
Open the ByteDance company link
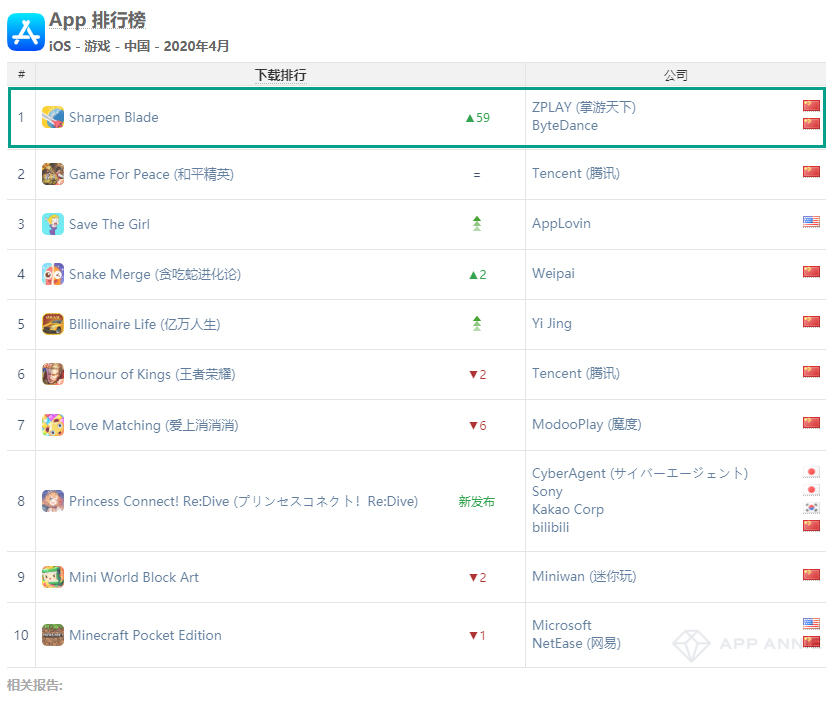[565, 125]
